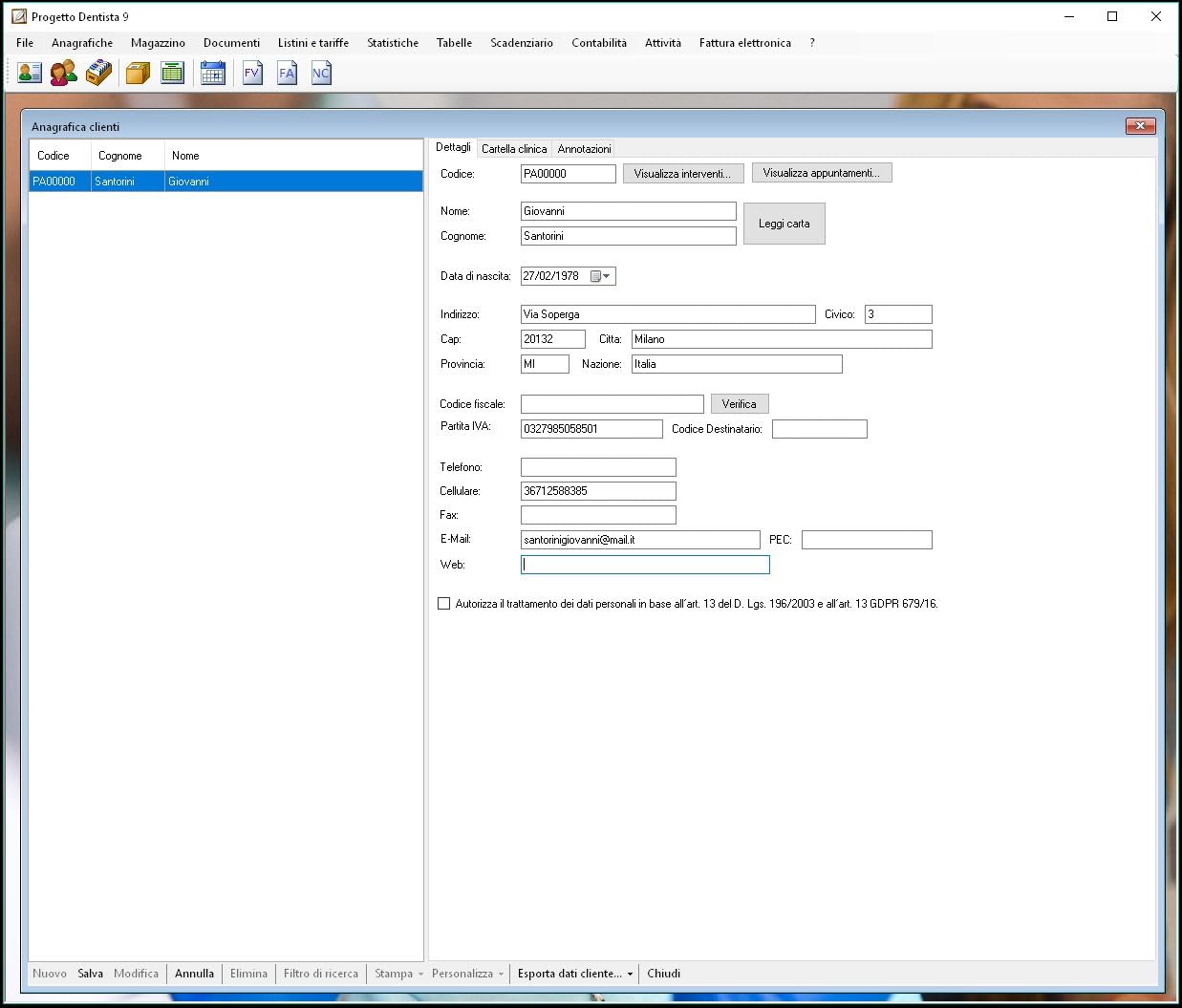Open the warehouse box toolbar icon
Screen dimensions: 1182x1008
click(x=138, y=73)
